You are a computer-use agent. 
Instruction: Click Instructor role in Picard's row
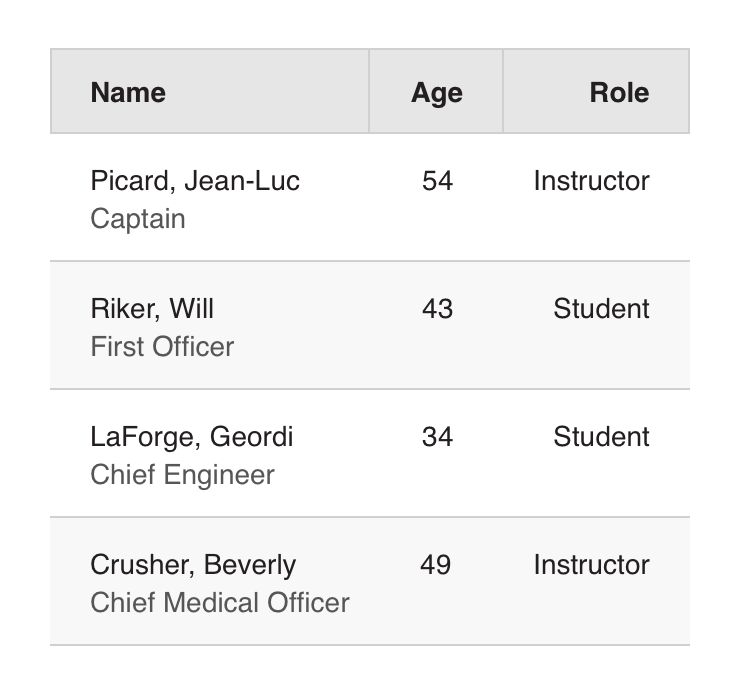point(591,181)
